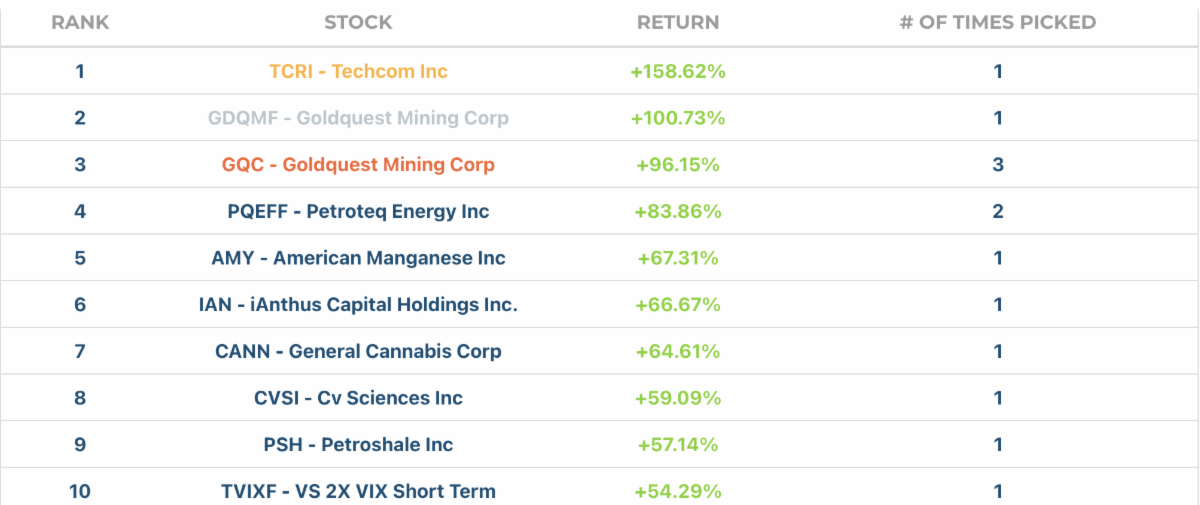This screenshot has width=1200, height=505.
Task: Sort by the RETURN column header
Action: click(678, 22)
